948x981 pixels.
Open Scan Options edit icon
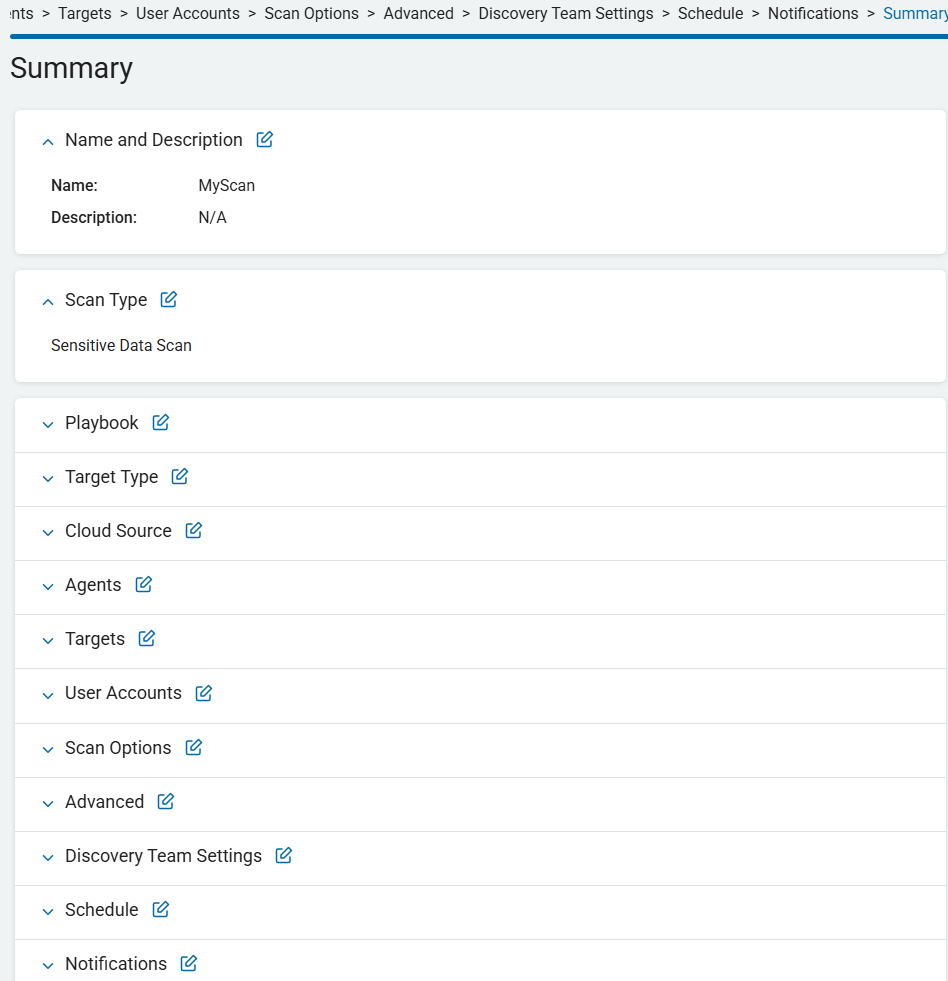click(x=194, y=747)
